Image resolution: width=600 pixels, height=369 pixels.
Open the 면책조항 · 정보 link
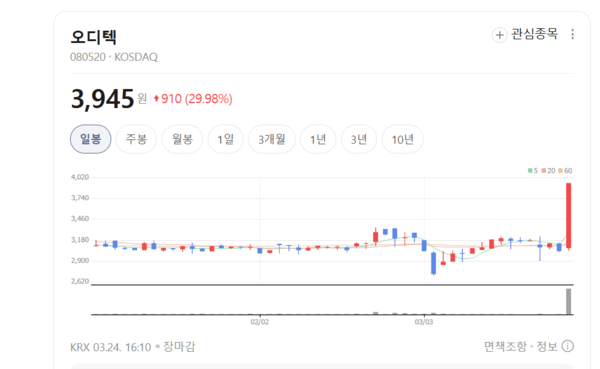point(520,346)
